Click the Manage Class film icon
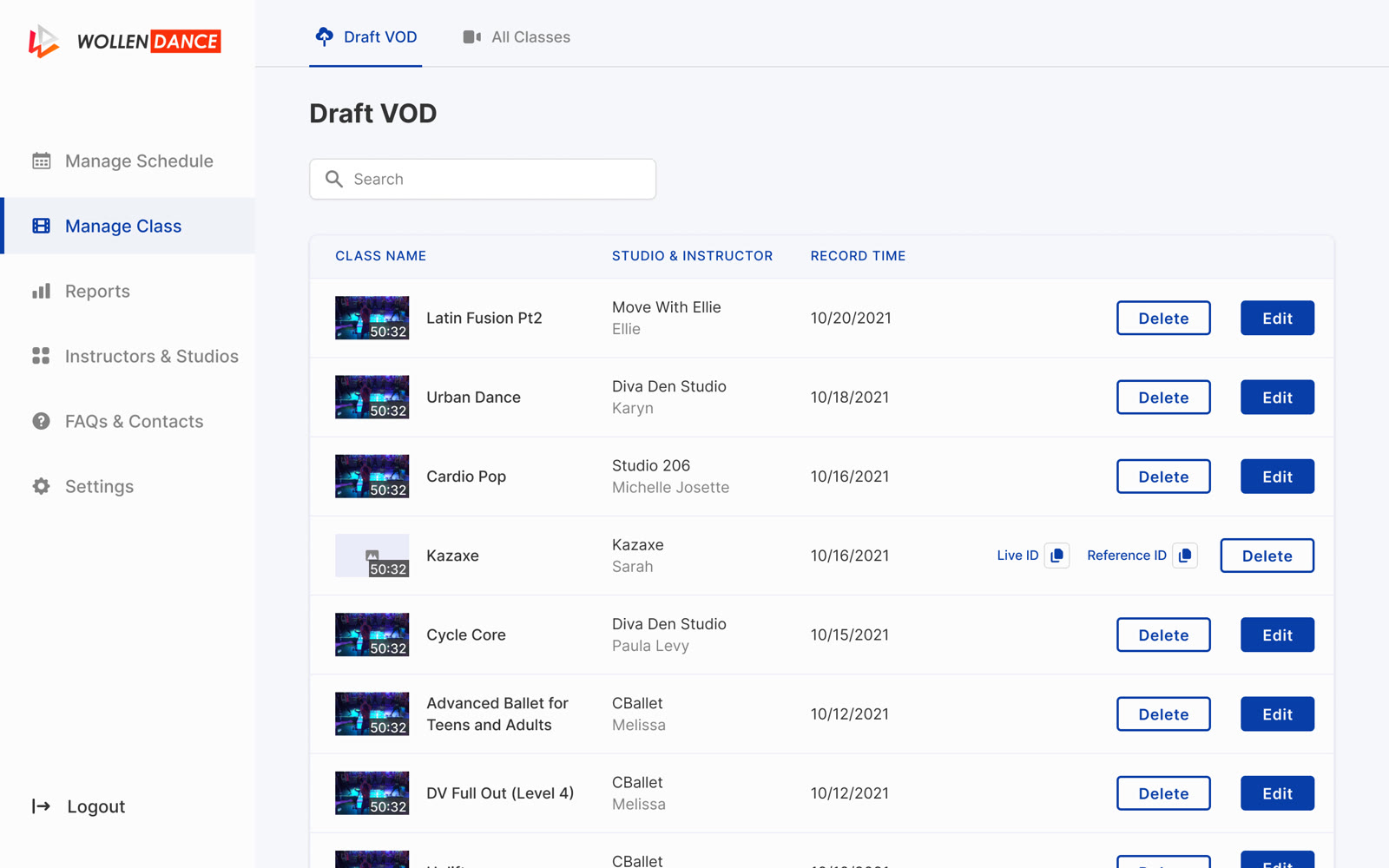1389x868 pixels. pyautogui.click(x=41, y=226)
